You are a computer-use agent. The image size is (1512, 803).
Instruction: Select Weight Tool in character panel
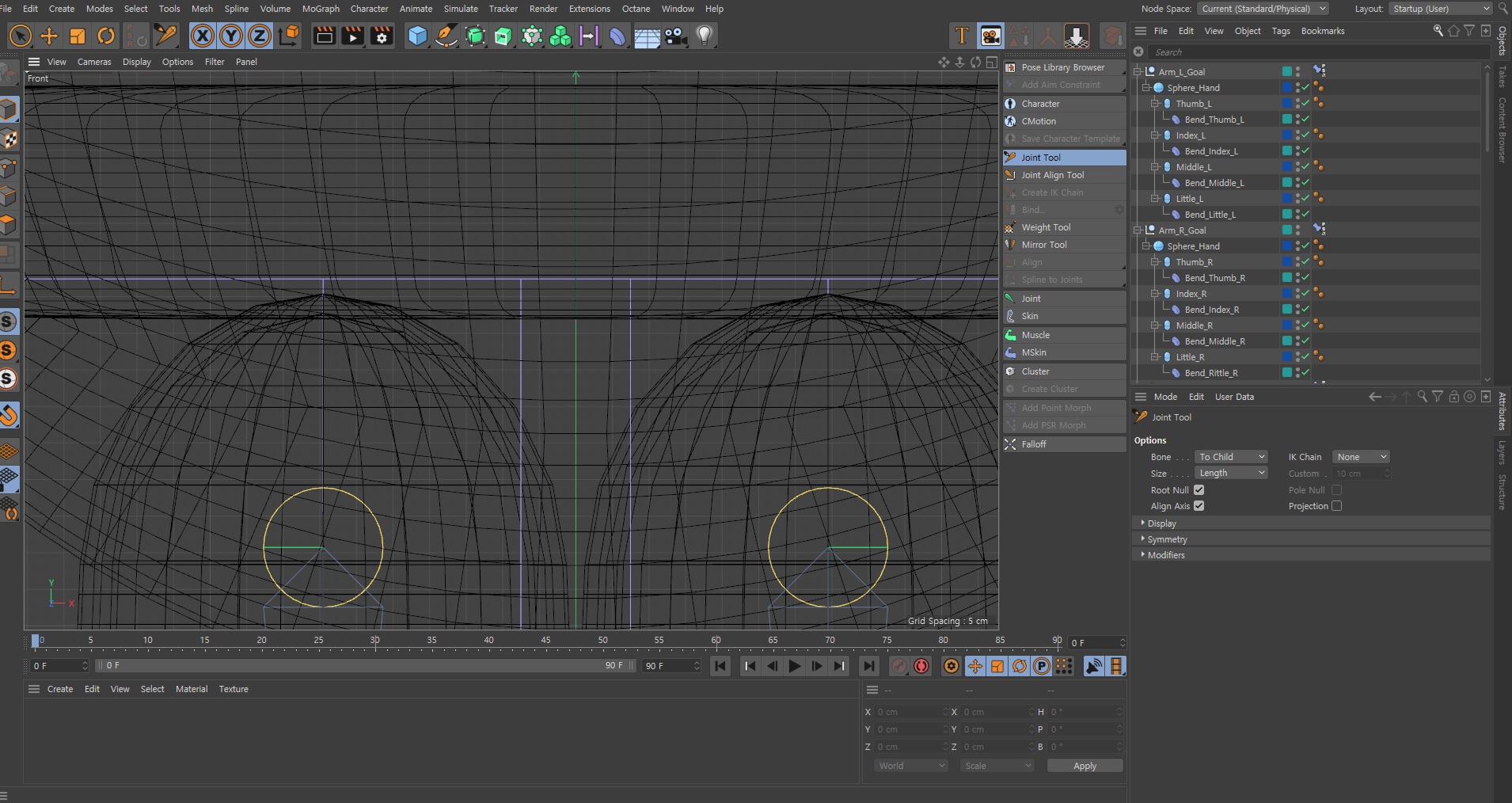[x=1045, y=227]
